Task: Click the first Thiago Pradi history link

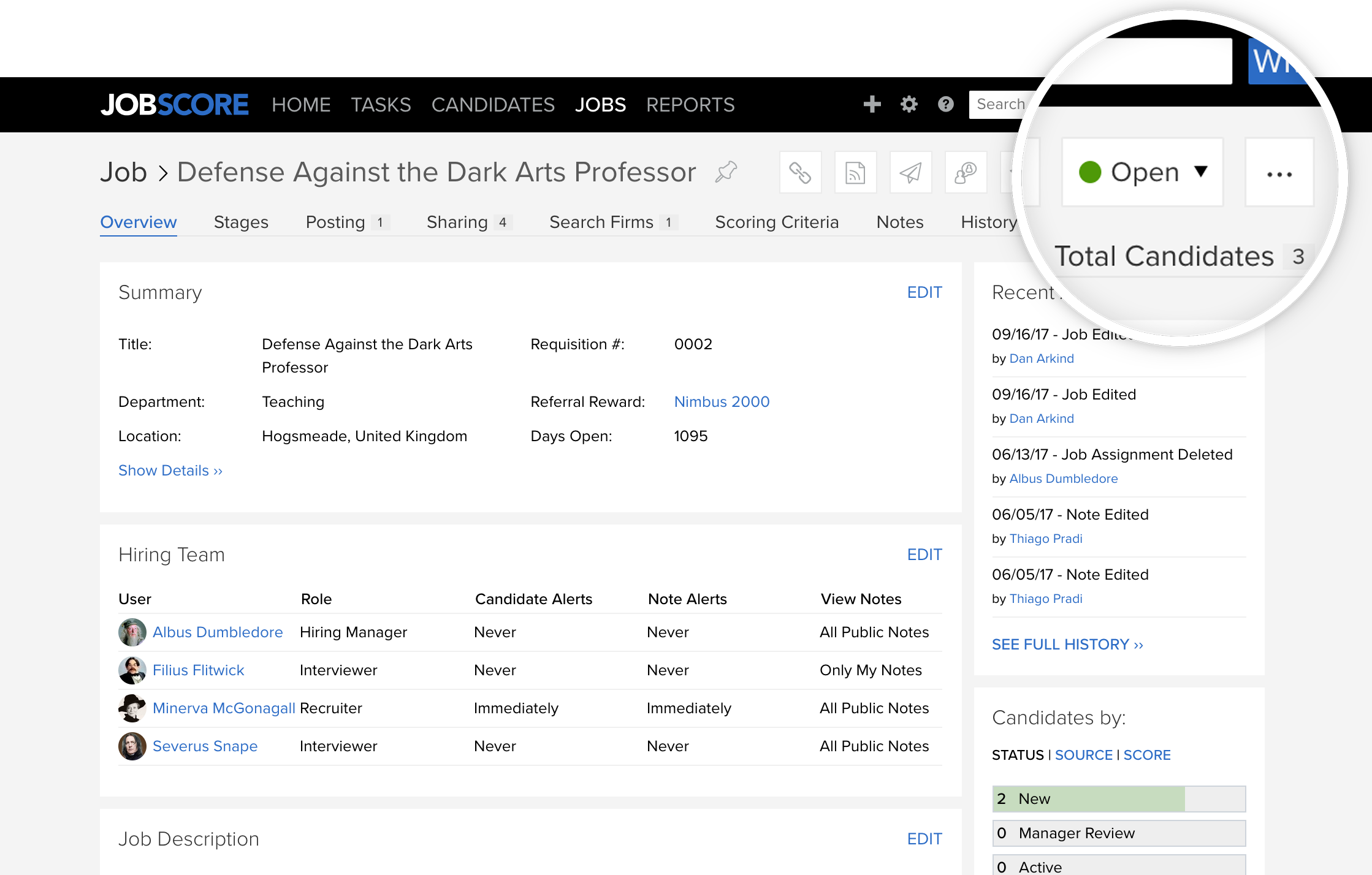Action: click(1045, 539)
